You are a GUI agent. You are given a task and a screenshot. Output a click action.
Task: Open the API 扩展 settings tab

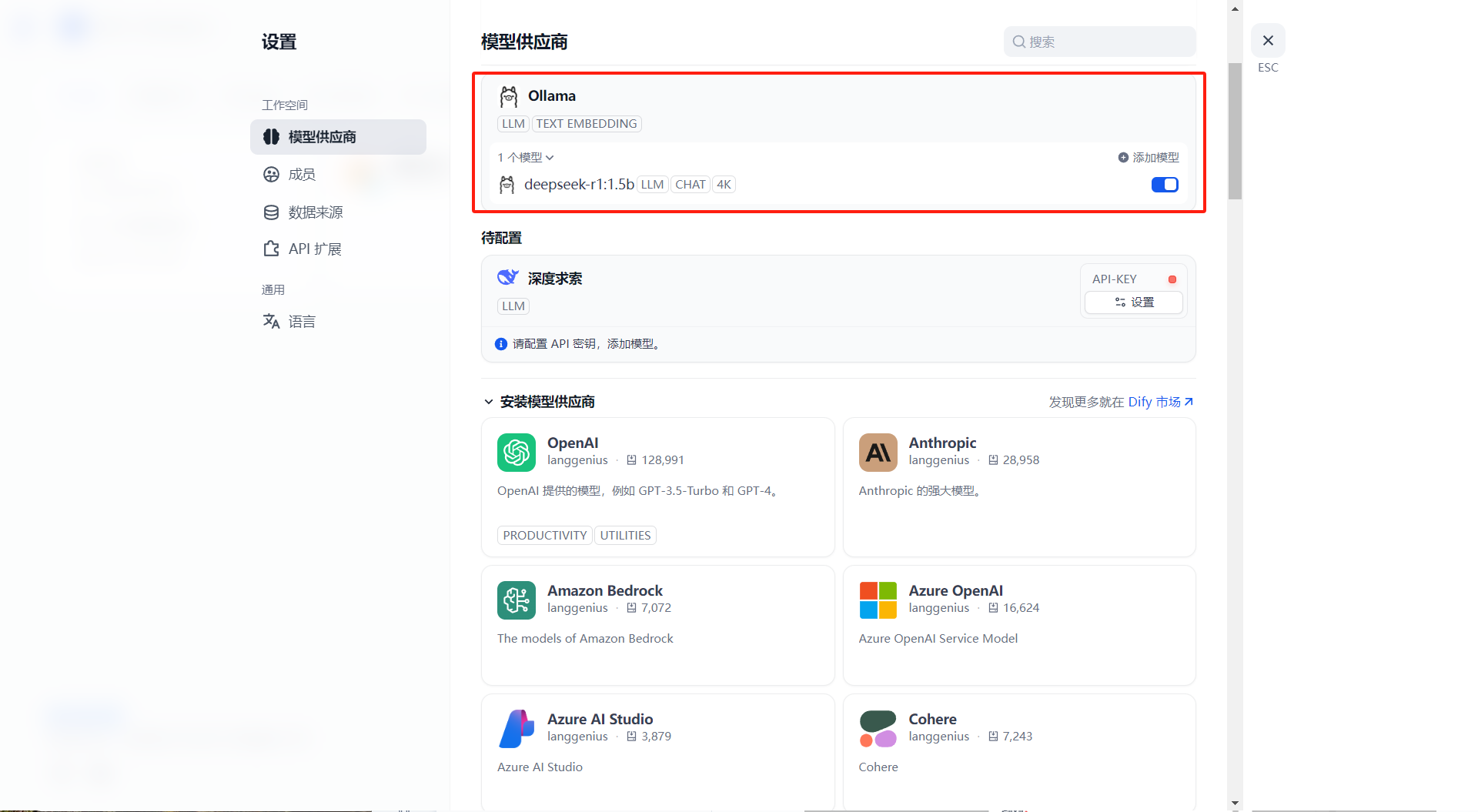point(338,249)
